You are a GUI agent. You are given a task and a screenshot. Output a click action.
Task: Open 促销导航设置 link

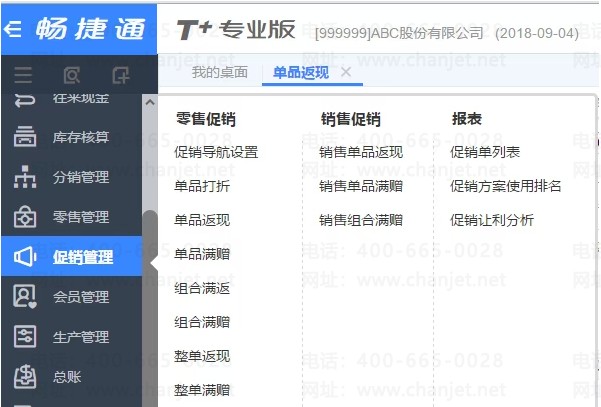click(216, 152)
